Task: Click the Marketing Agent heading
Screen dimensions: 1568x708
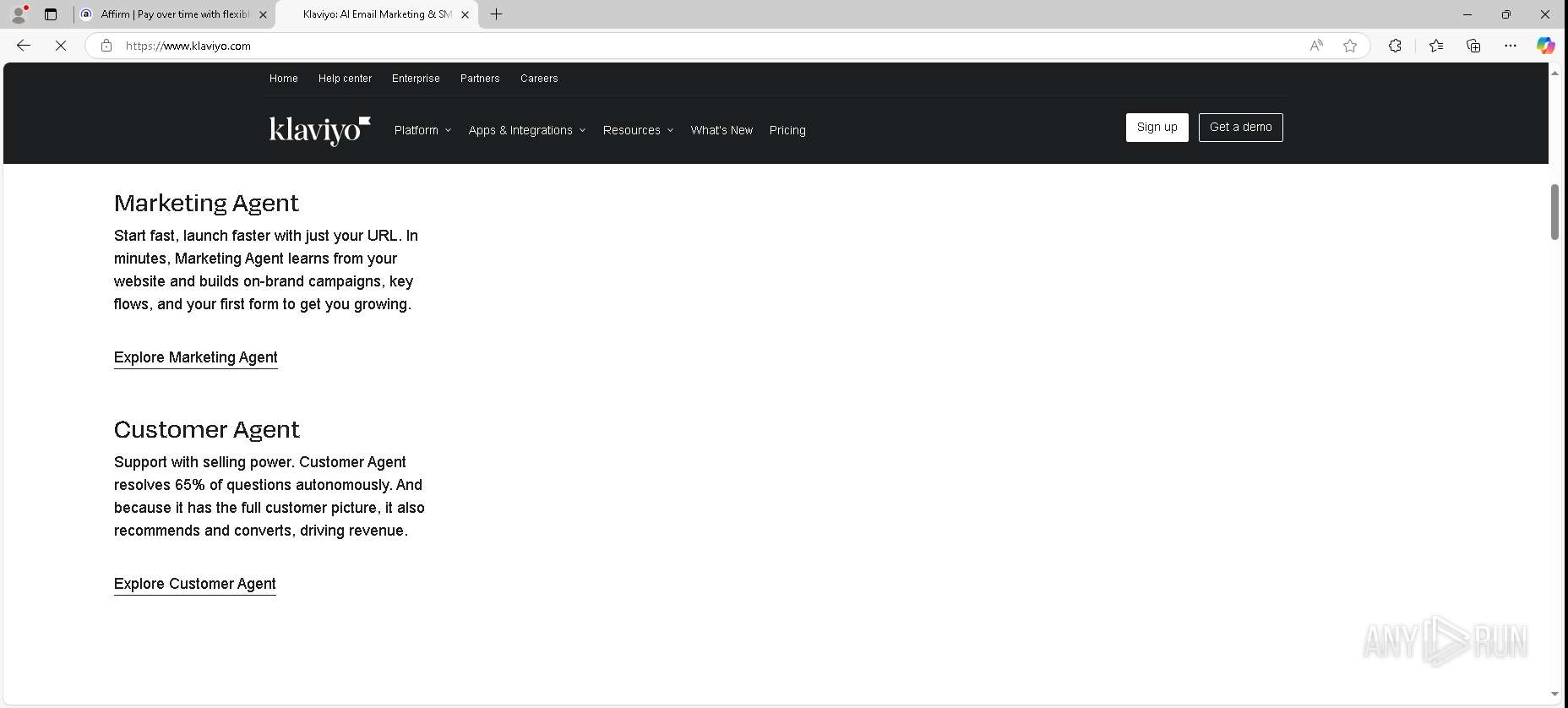Action: click(x=206, y=204)
